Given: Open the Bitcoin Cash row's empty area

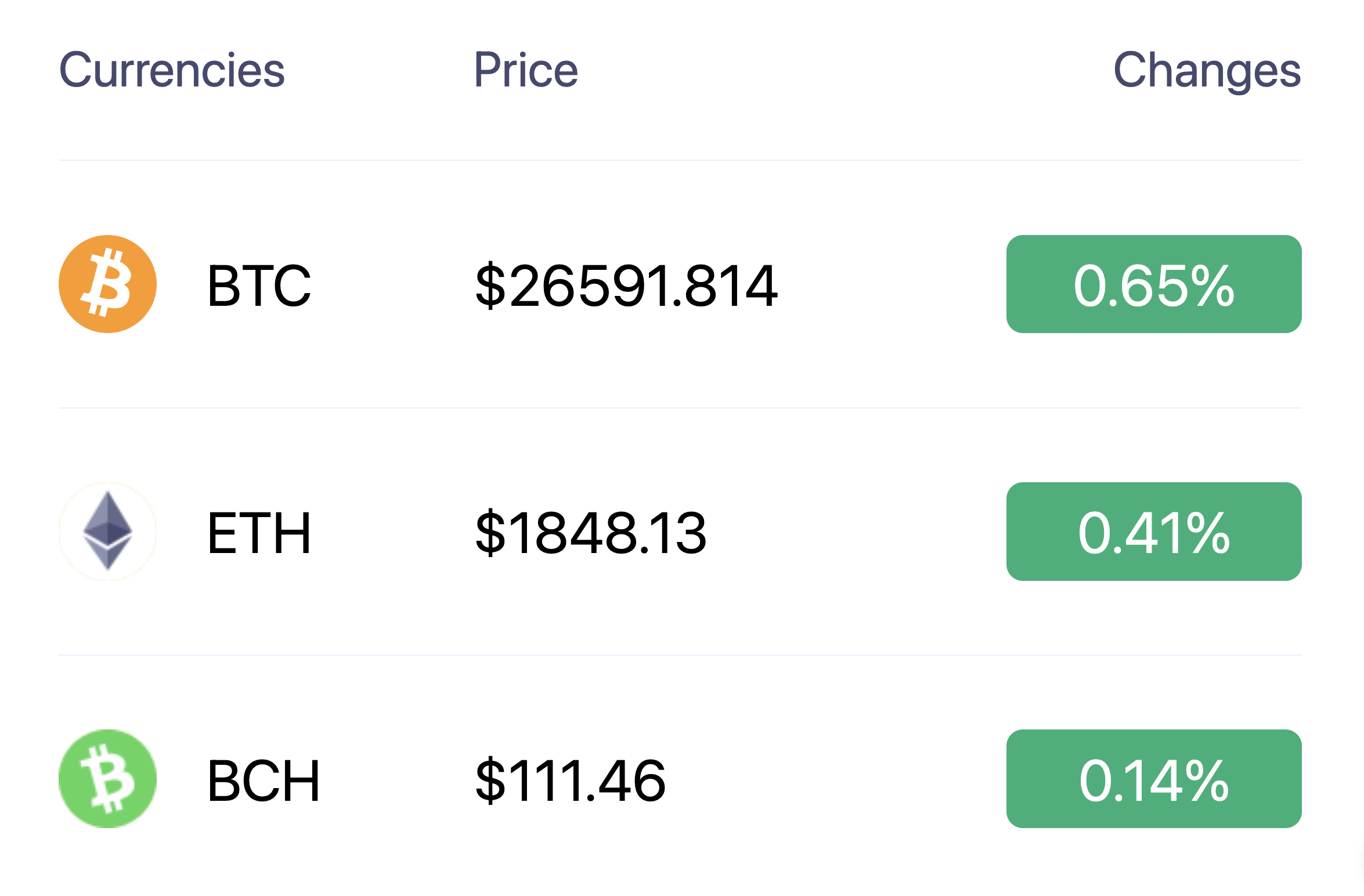Looking at the screenshot, I should pyautogui.click(x=836, y=779).
